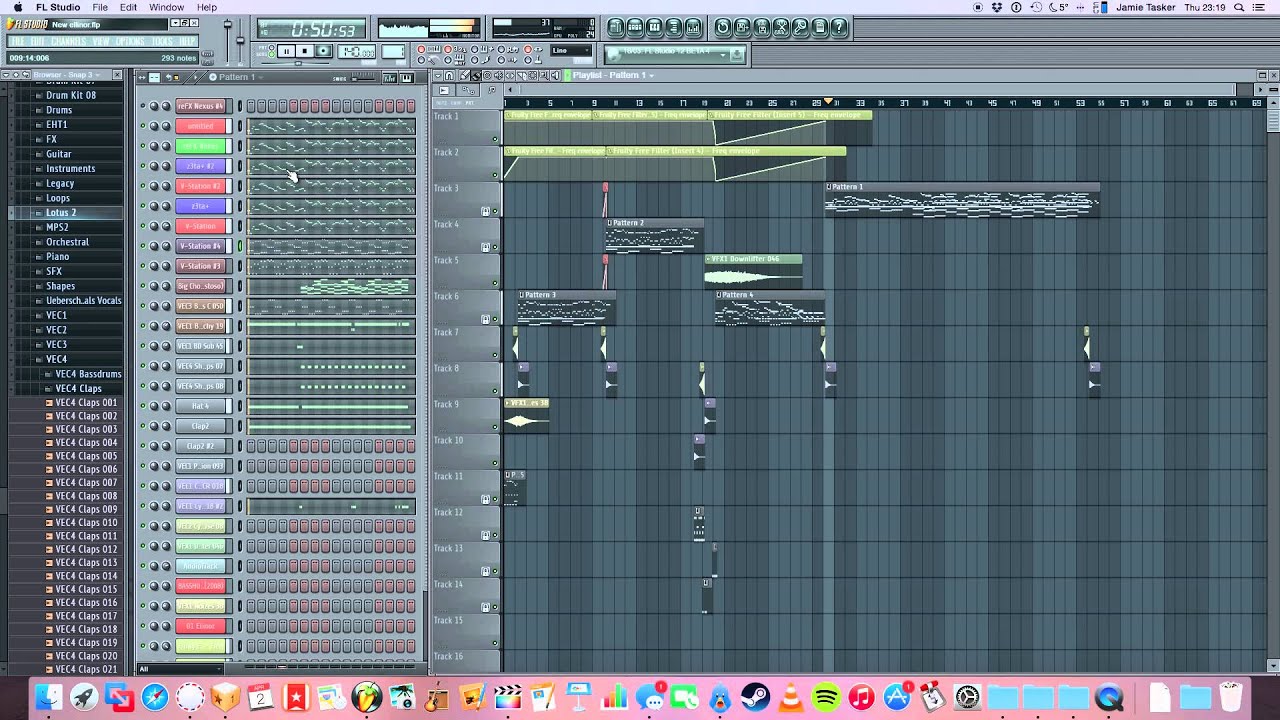The width and height of the screenshot is (1280, 720).
Task: Open FL Studio's CHANNELS menu
Action: (68, 42)
